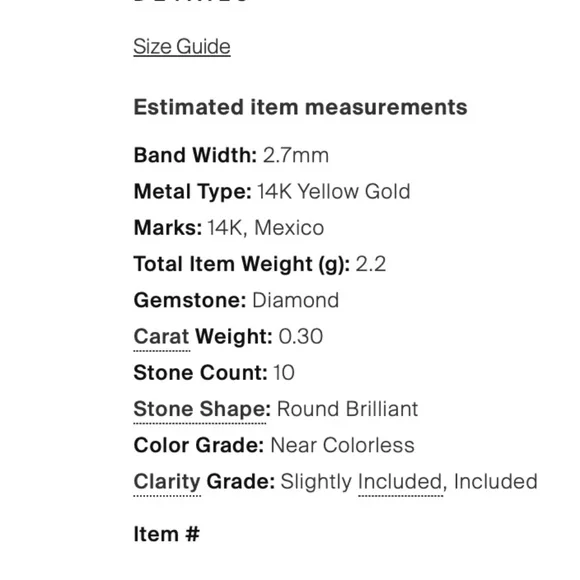Screen dimensions: 580x580
Task: Click the underlined Stone Shape term
Action: (x=202, y=409)
